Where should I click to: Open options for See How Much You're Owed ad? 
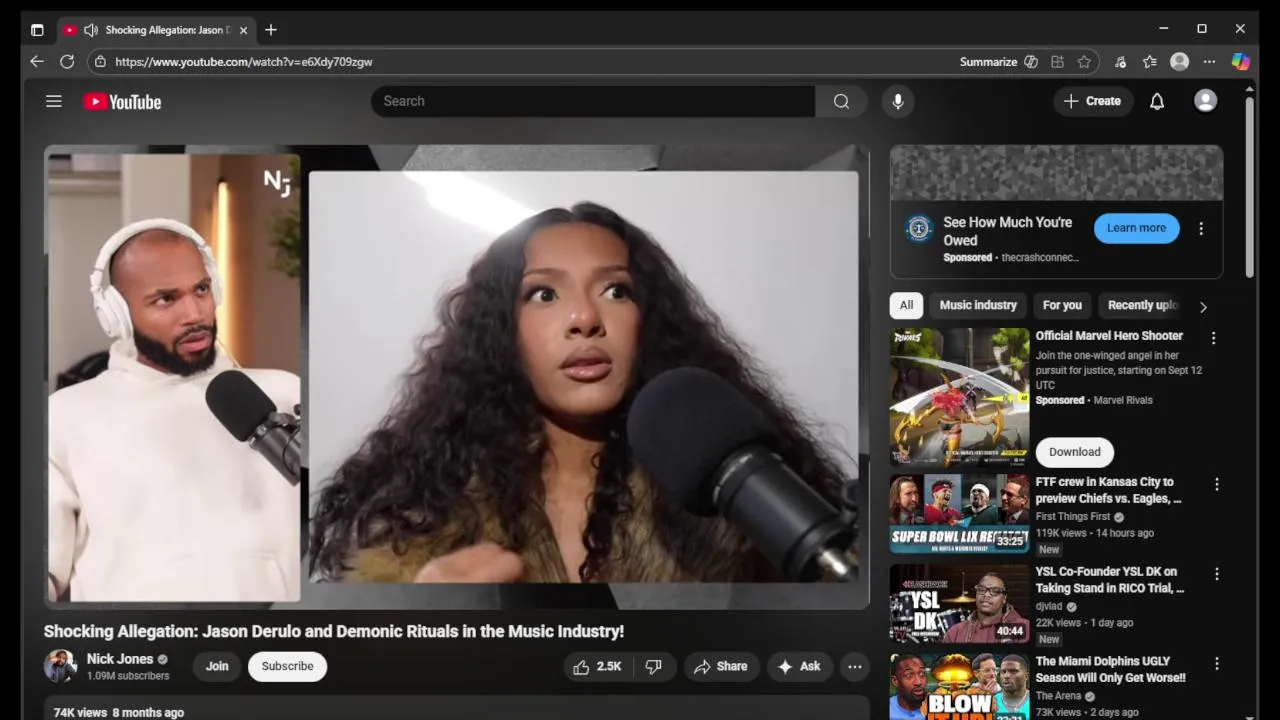coord(1201,228)
